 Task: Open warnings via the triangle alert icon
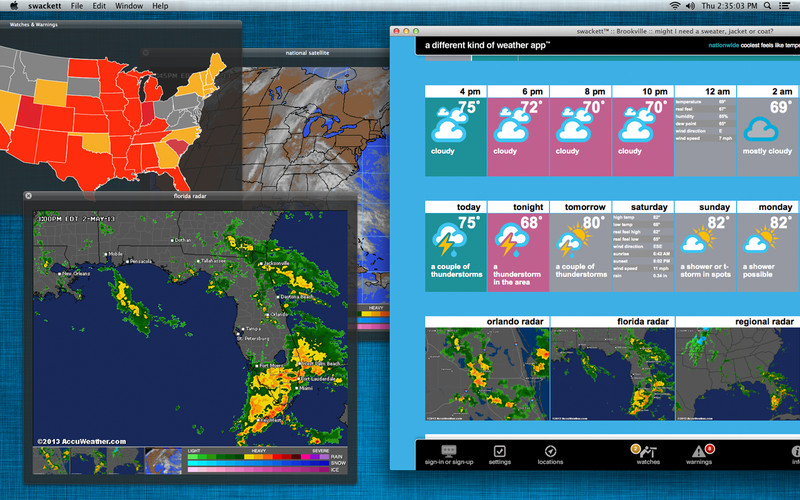pyautogui.click(x=698, y=452)
